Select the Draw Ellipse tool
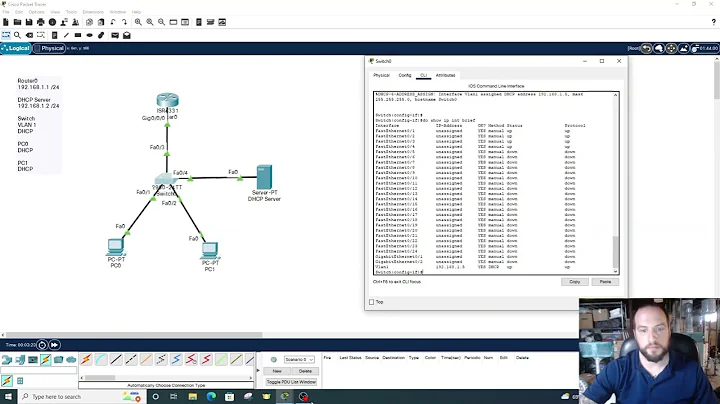The width and height of the screenshot is (720, 404). click(90, 35)
